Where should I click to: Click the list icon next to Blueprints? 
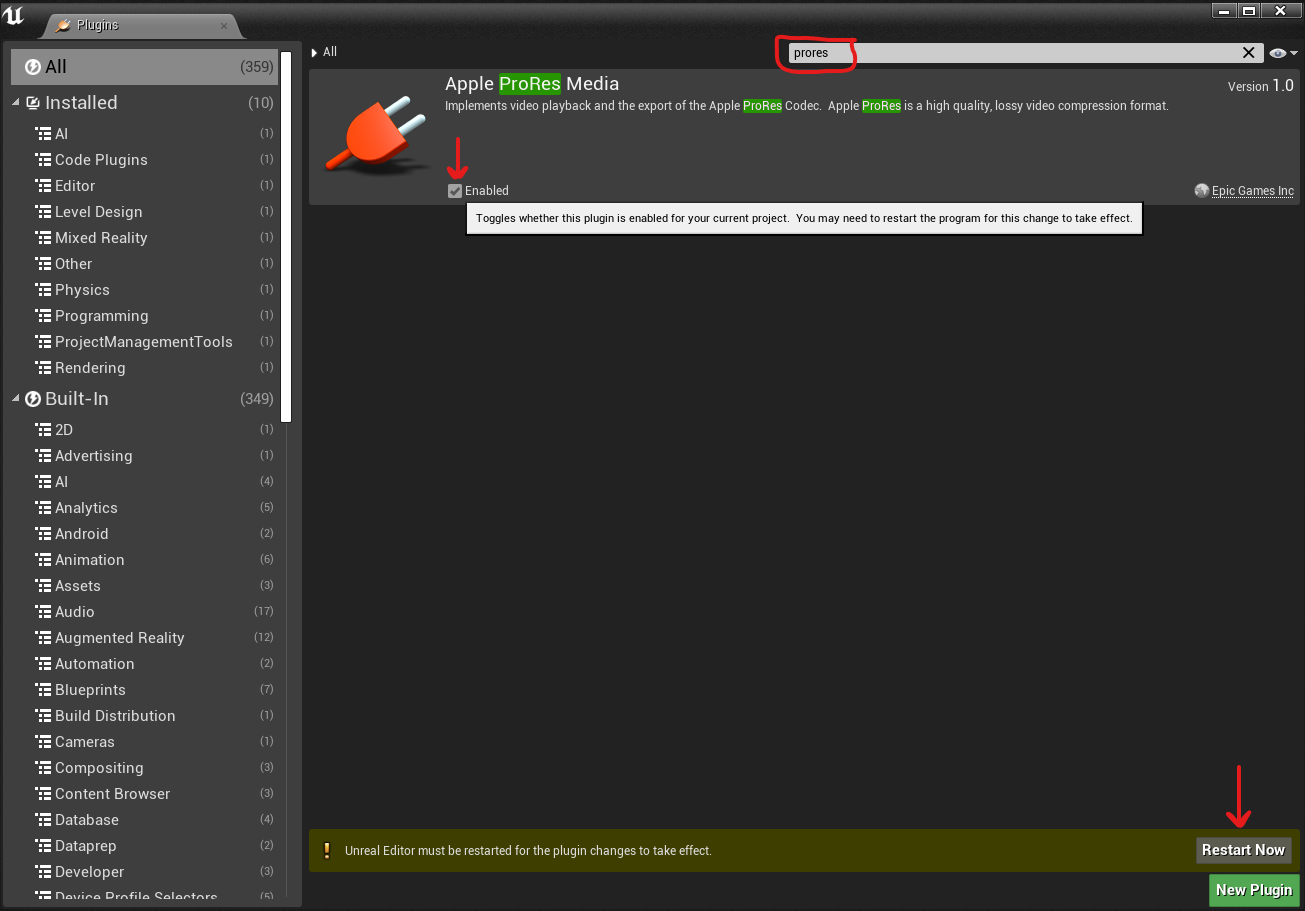coord(43,690)
